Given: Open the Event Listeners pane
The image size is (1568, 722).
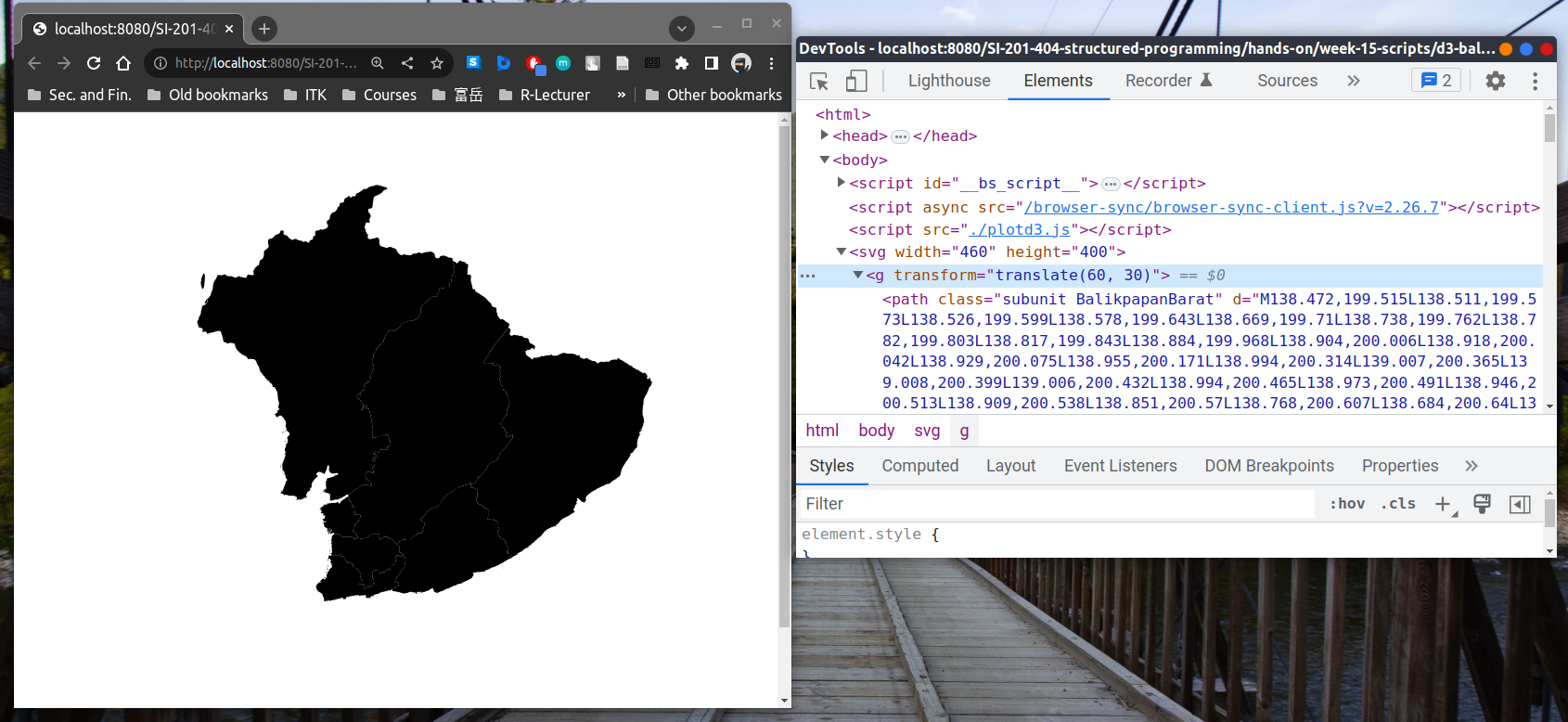Looking at the screenshot, I should tap(1120, 466).
